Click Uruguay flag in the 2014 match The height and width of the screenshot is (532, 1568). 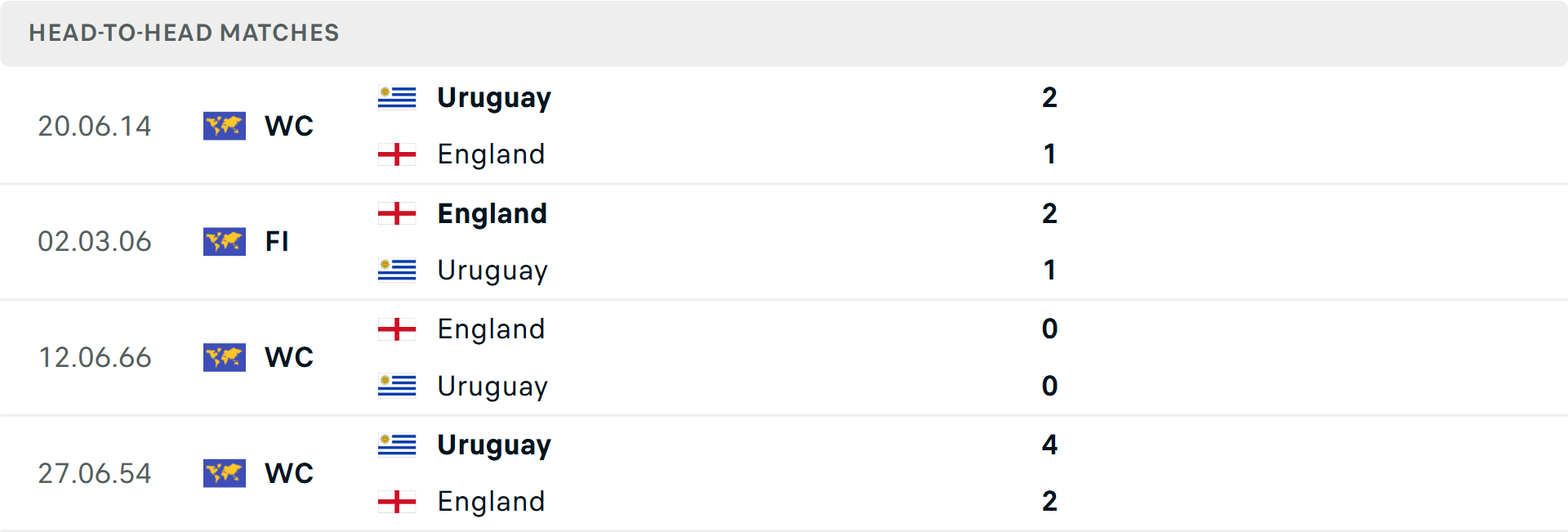click(397, 98)
